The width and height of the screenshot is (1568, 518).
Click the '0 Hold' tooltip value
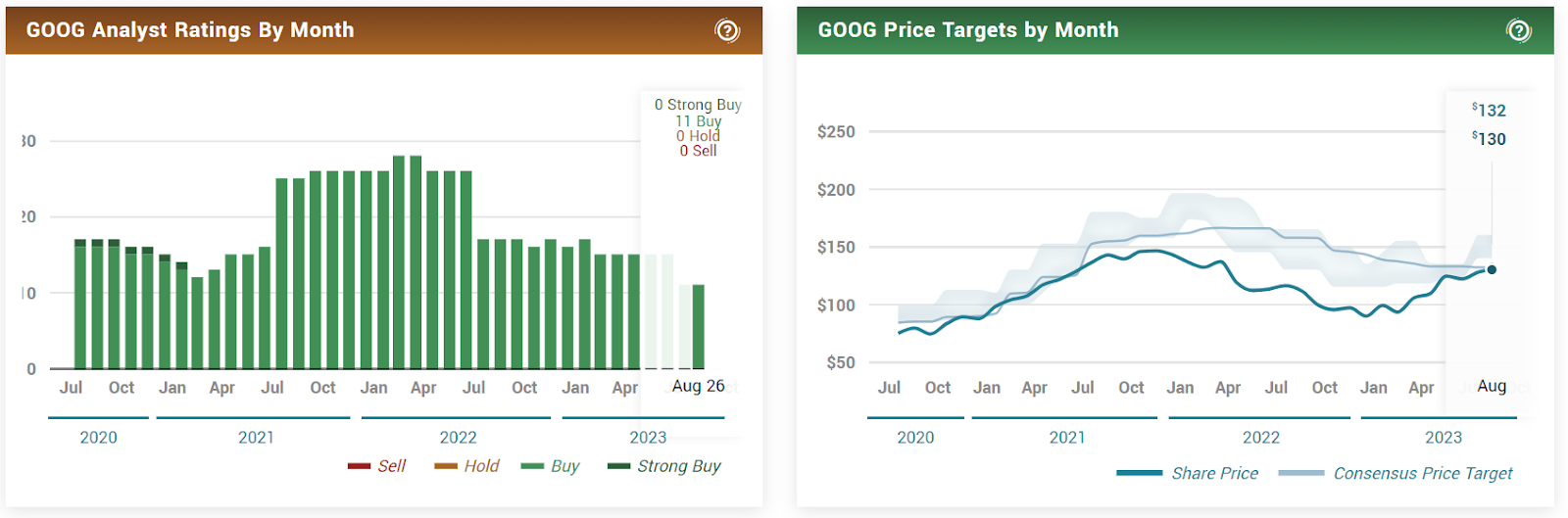pos(698,136)
